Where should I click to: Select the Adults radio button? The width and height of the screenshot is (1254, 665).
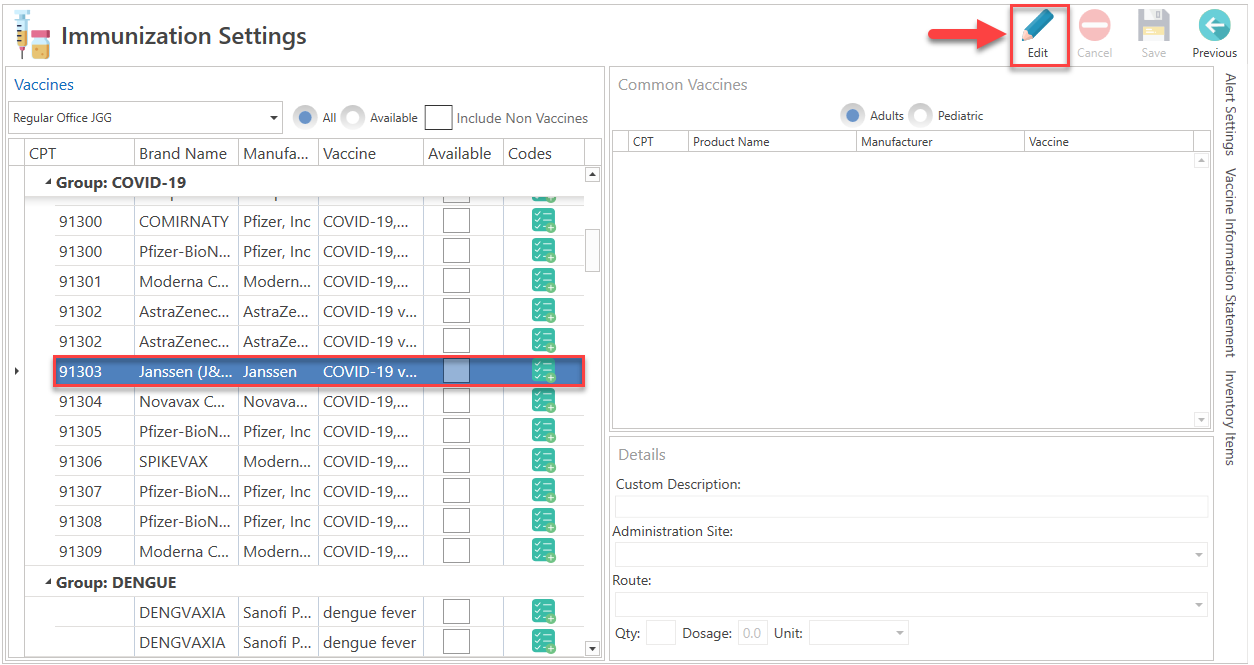852,115
